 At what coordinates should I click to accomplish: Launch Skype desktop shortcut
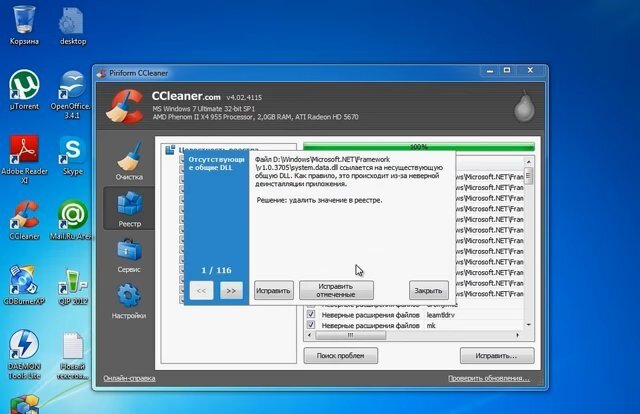73,156
